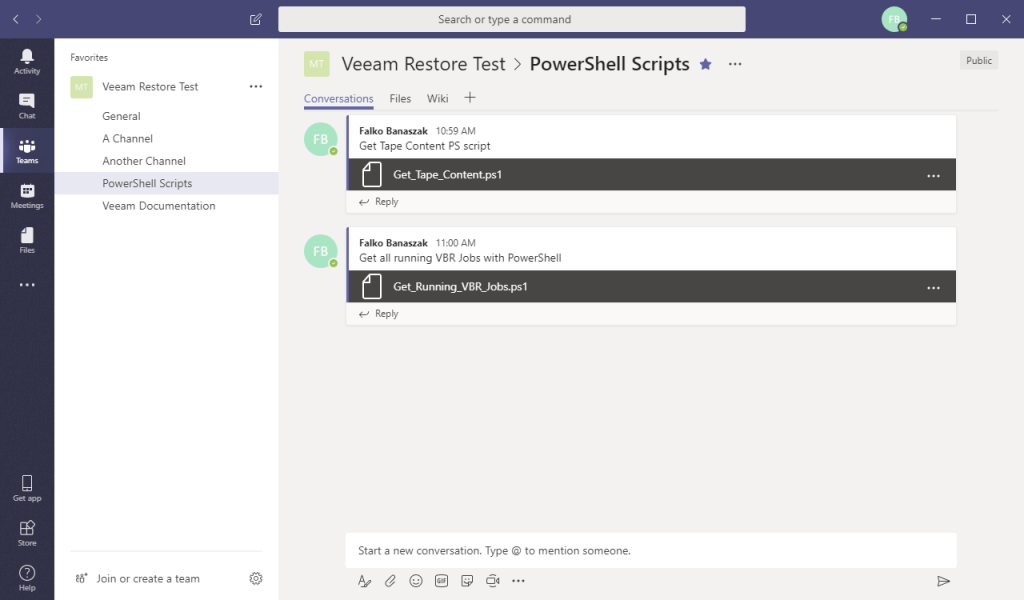Click Falko Banaszak avatar on 11:00 AM post
This screenshot has height=600, width=1024.
pos(321,251)
